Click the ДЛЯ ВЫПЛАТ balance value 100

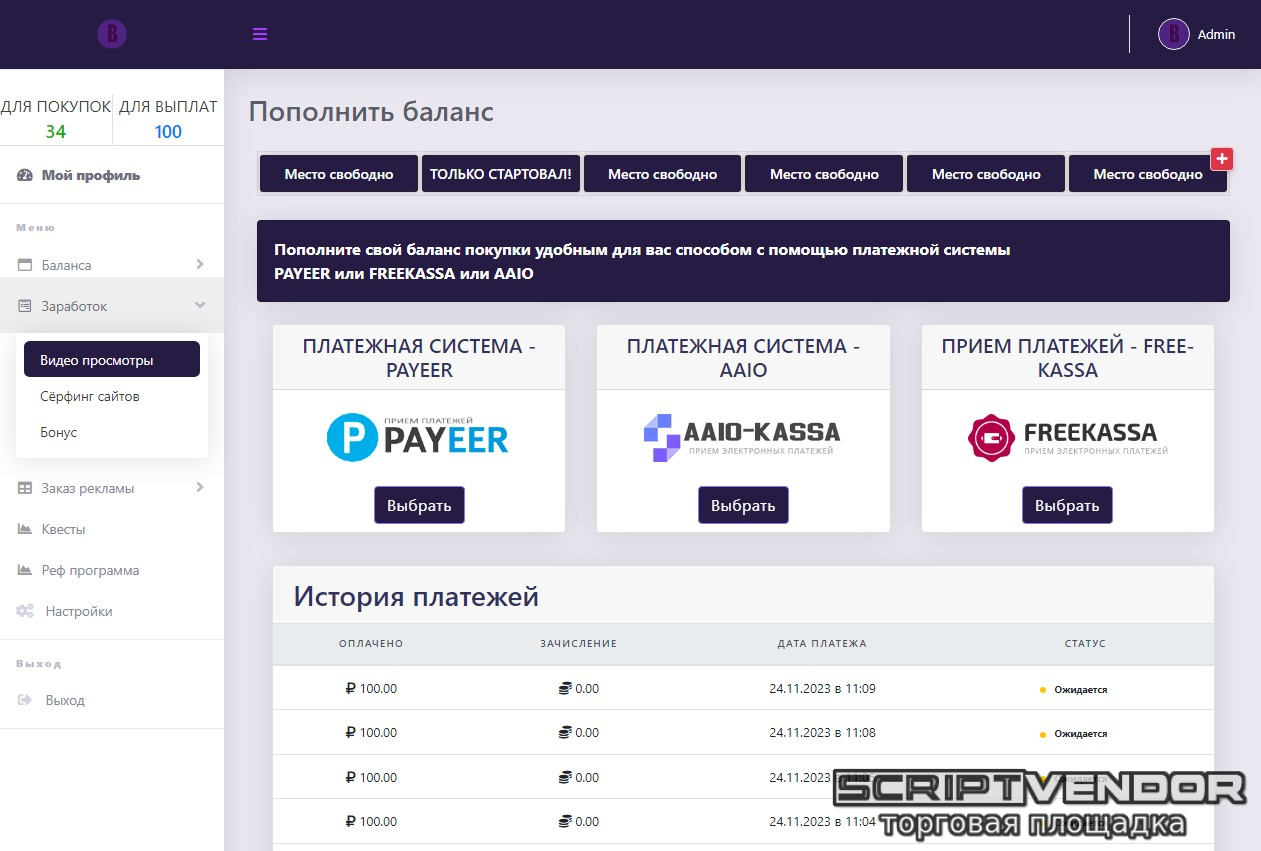coord(168,132)
